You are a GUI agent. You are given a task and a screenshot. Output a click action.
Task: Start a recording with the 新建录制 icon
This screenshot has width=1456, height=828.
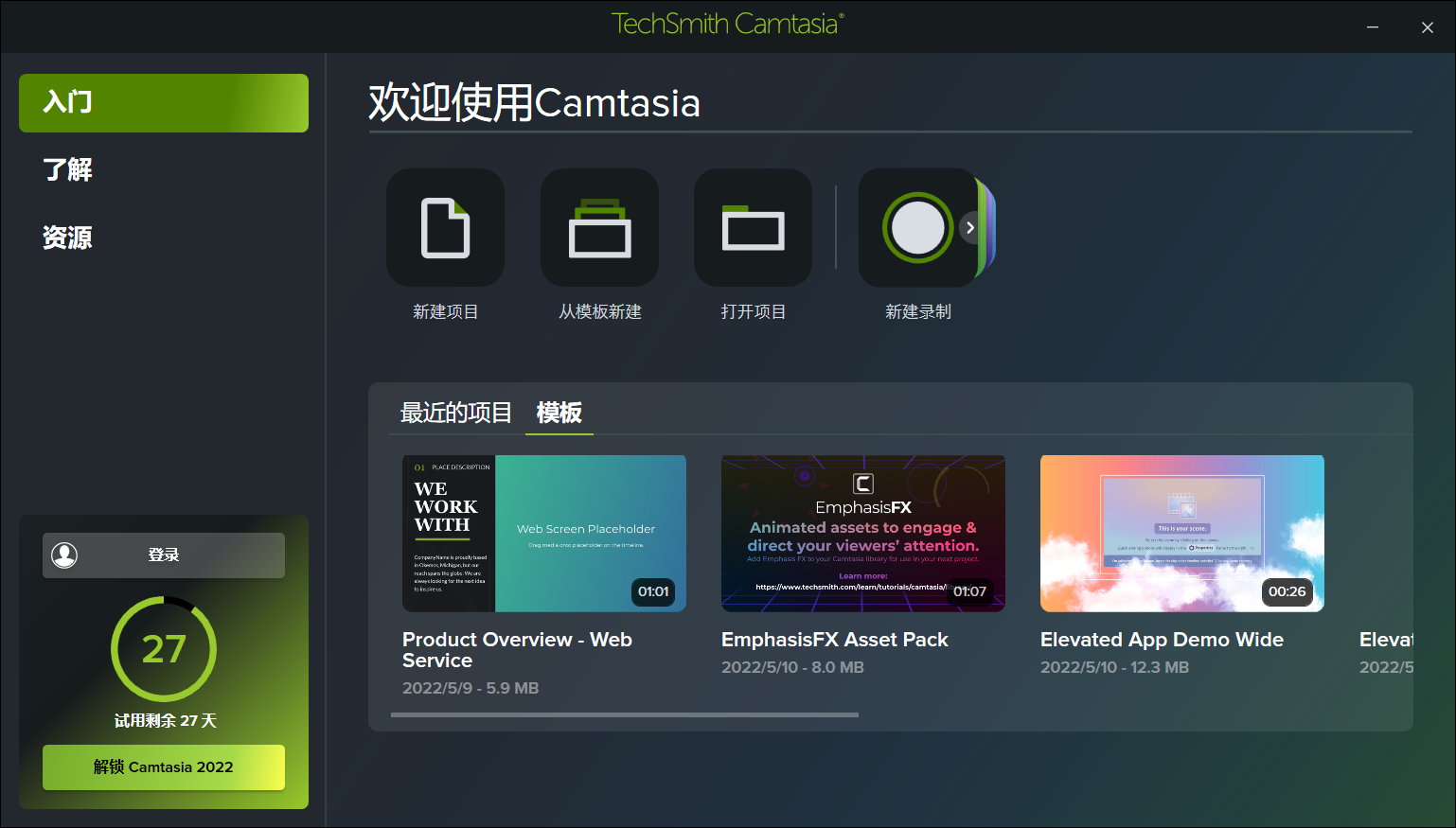coord(916,227)
